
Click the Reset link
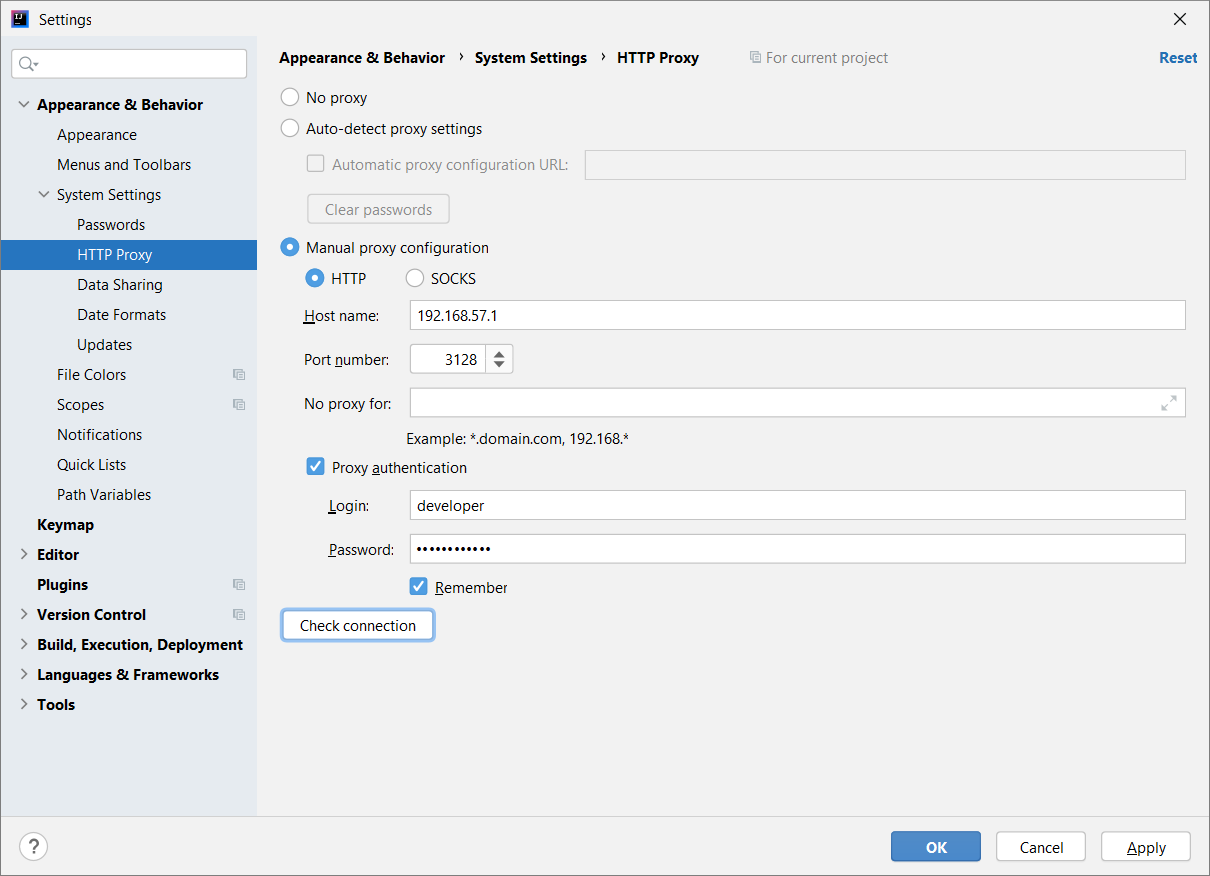pyautogui.click(x=1177, y=58)
